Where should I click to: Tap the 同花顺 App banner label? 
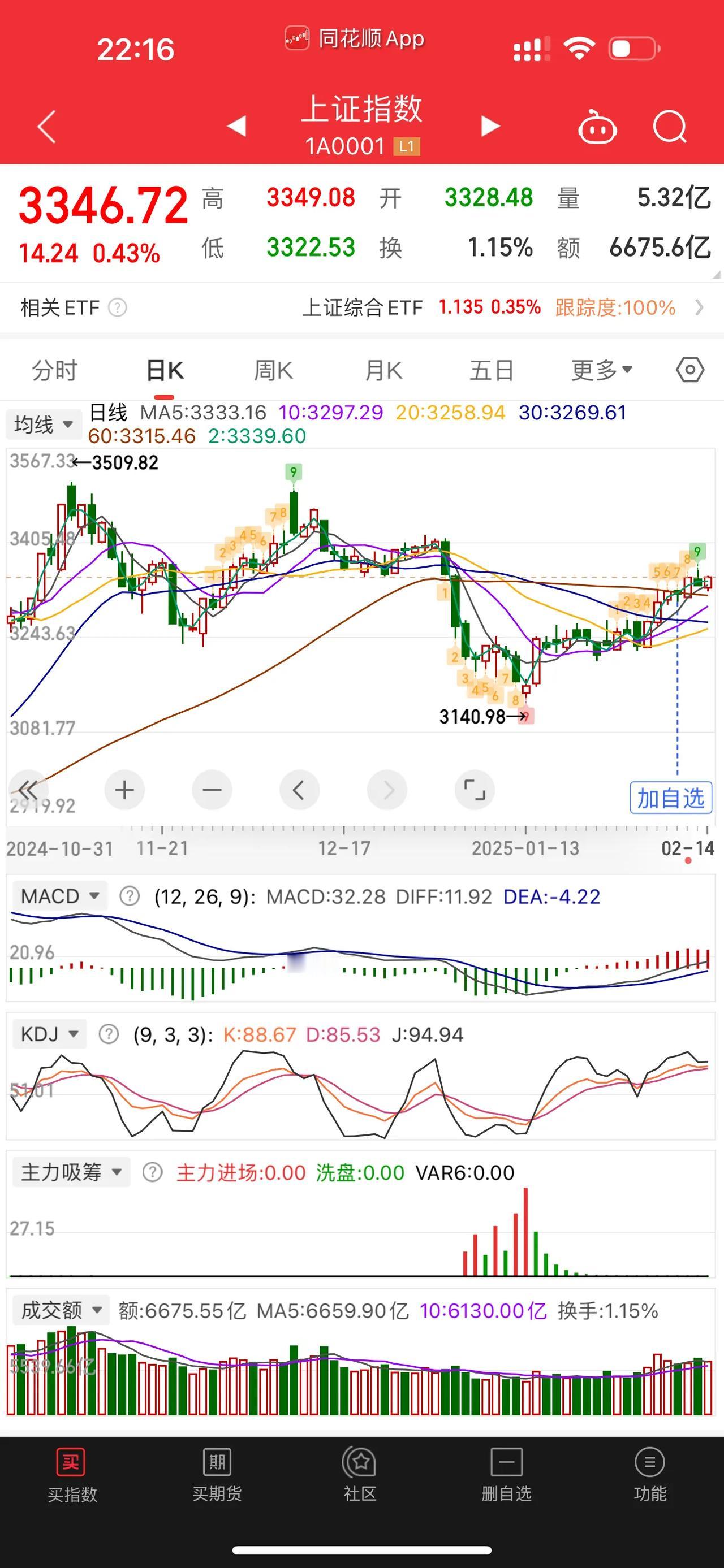355,39
